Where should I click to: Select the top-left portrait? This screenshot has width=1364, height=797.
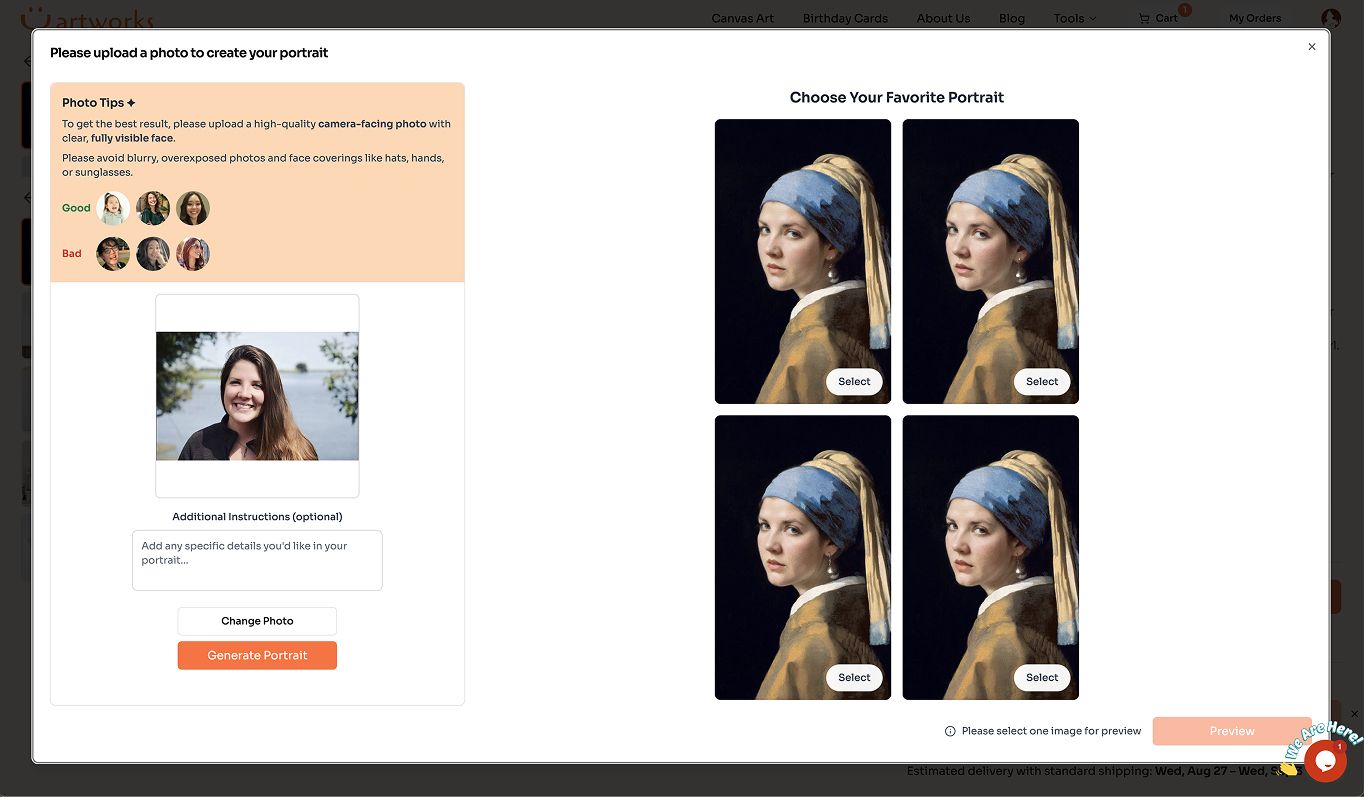click(x=854, y=381)
